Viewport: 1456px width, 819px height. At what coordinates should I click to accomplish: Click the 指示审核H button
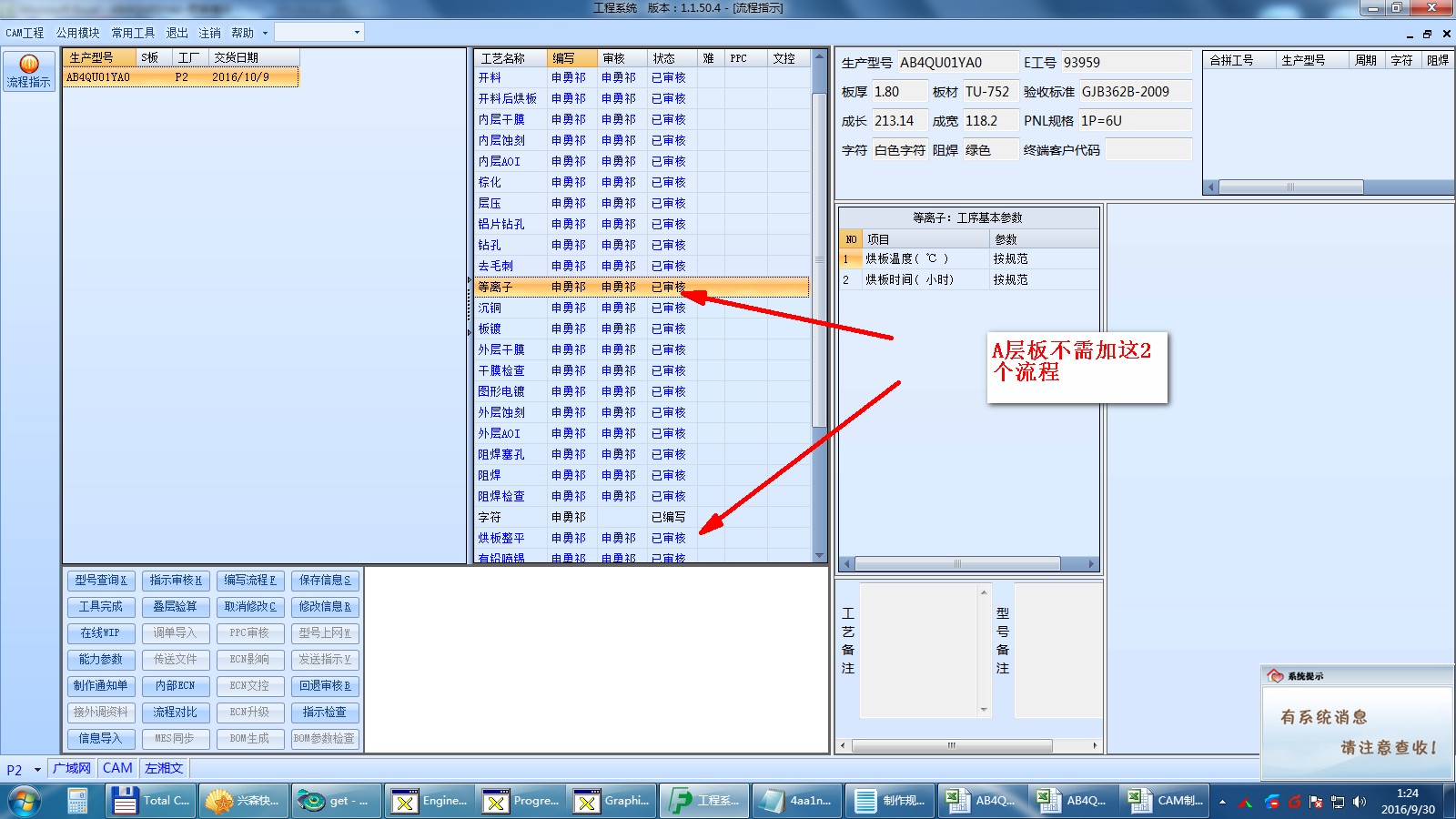pyautogui.click(x=176, y=580)
